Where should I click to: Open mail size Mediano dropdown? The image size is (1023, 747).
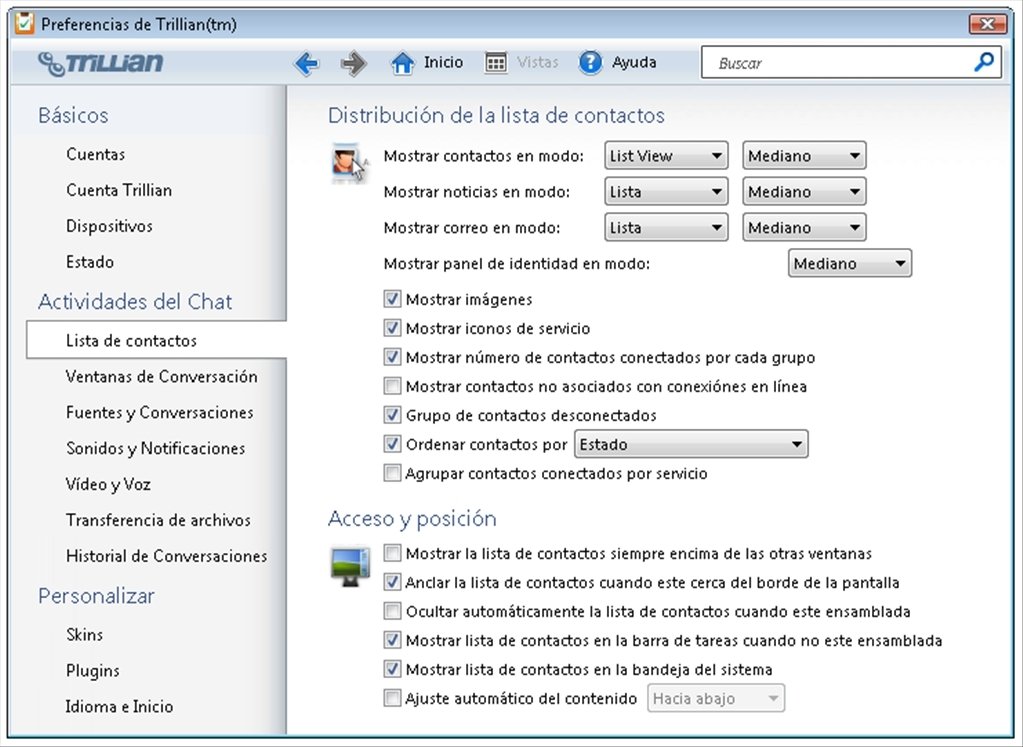pyautogui.click(x=804, y=228)
